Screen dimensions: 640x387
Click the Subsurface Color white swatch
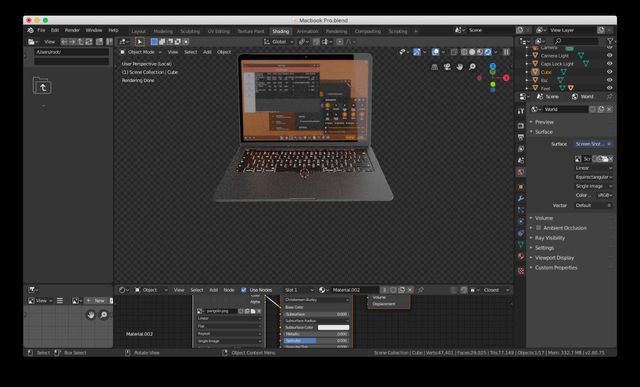coord(333,327)
